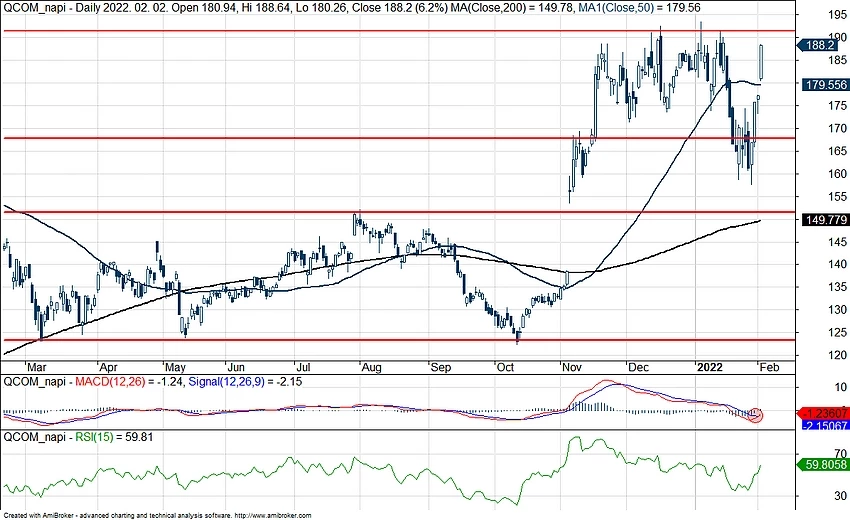850x520 pixels.
Task: Click the Signal(12,26,9) = -2.15 label
Action: coord(245,382)
